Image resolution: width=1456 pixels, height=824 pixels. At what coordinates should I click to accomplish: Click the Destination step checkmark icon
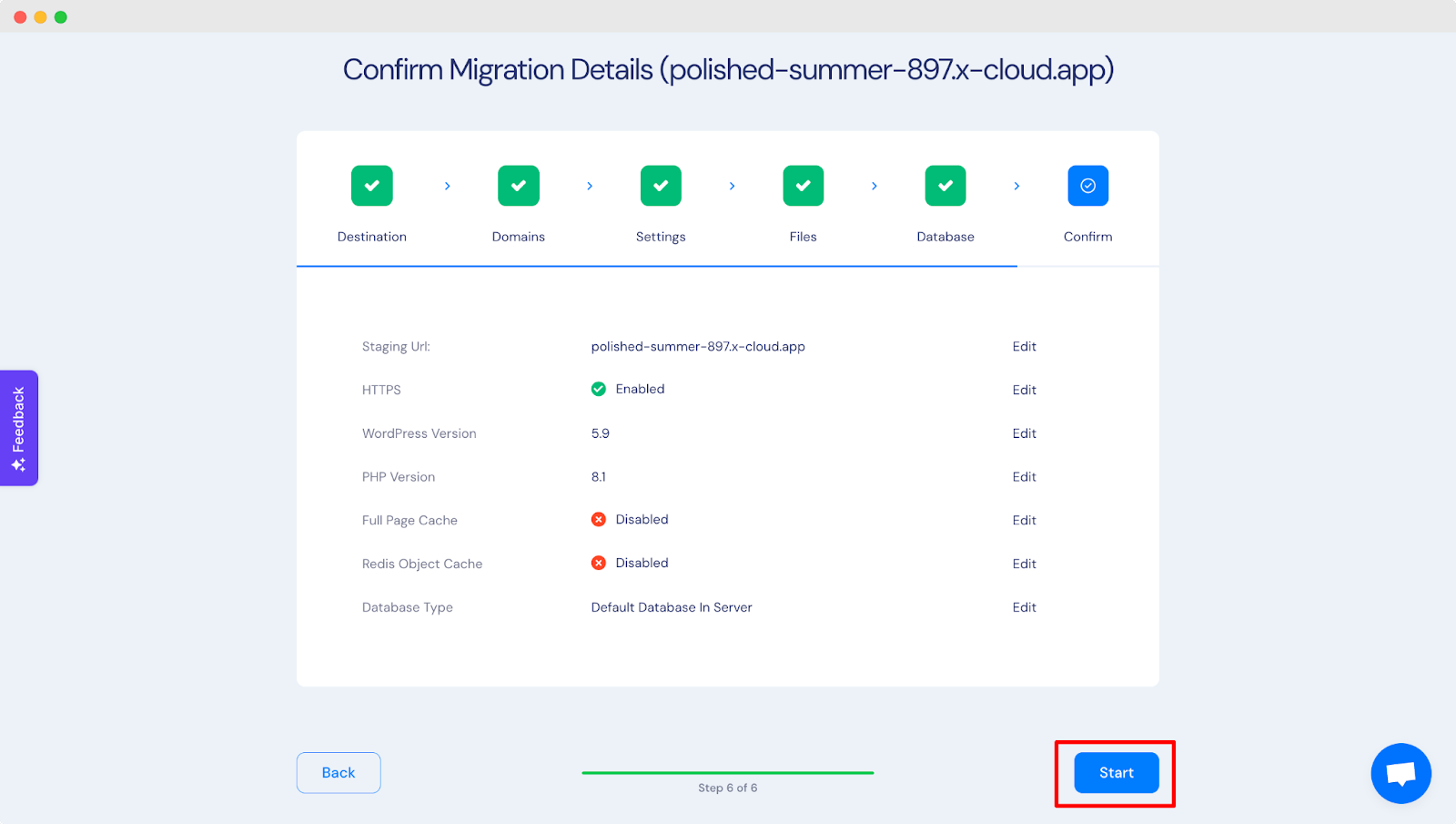click(x=371, y=185)
